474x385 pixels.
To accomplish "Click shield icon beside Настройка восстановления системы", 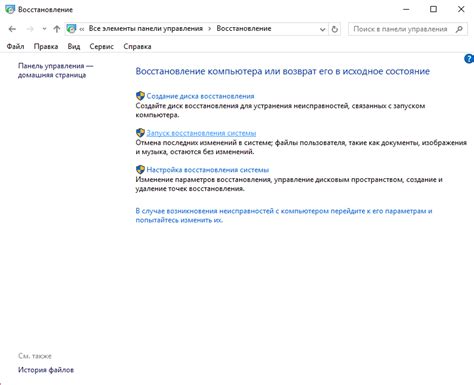I will pyautogui.click(x=140, y=169).
